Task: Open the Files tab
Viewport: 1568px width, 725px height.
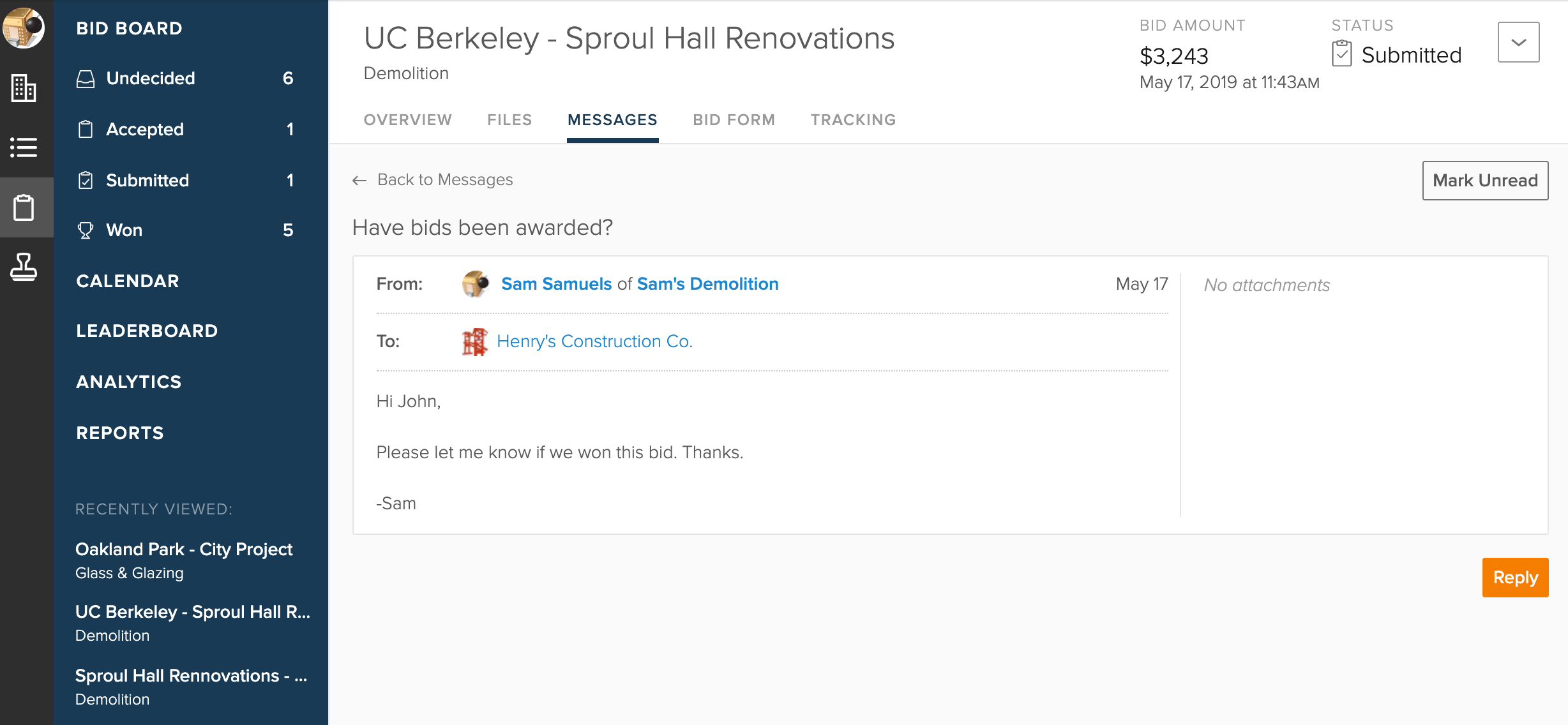Action: [509, 120]
